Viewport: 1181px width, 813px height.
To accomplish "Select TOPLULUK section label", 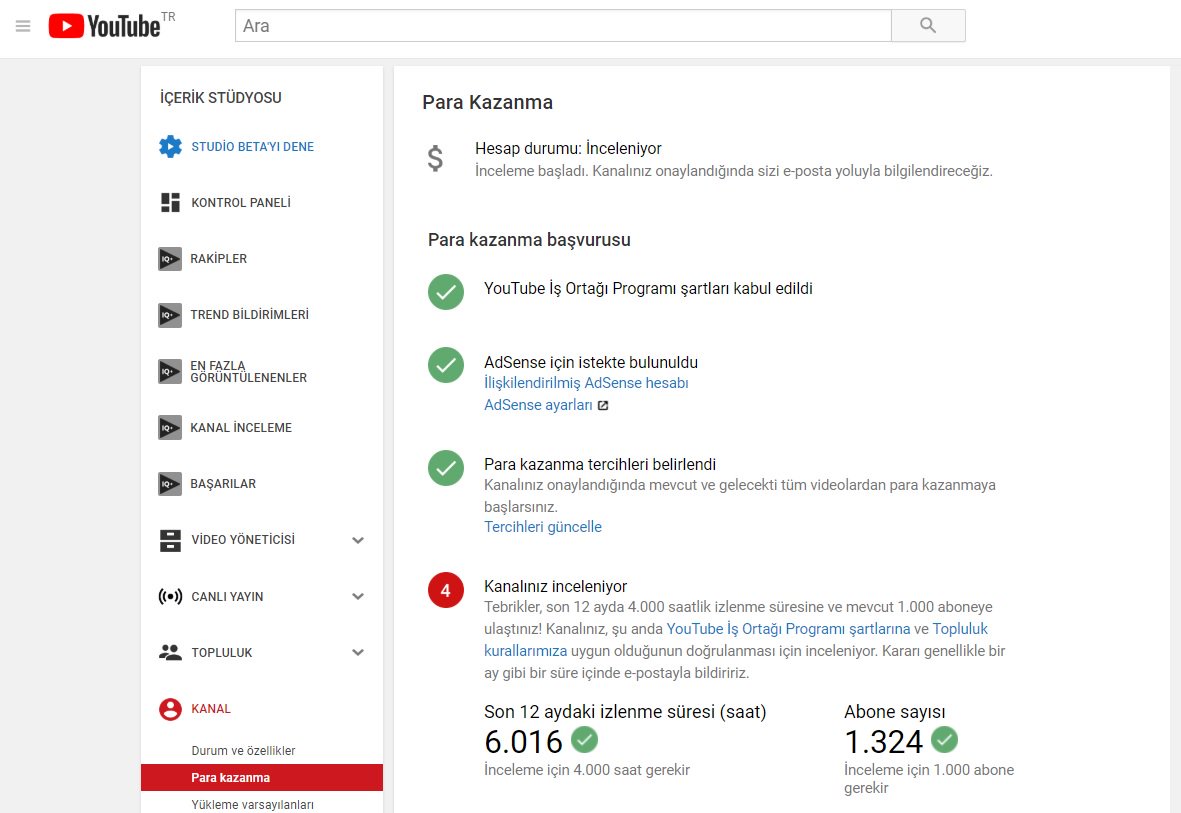I will point(221,653).
